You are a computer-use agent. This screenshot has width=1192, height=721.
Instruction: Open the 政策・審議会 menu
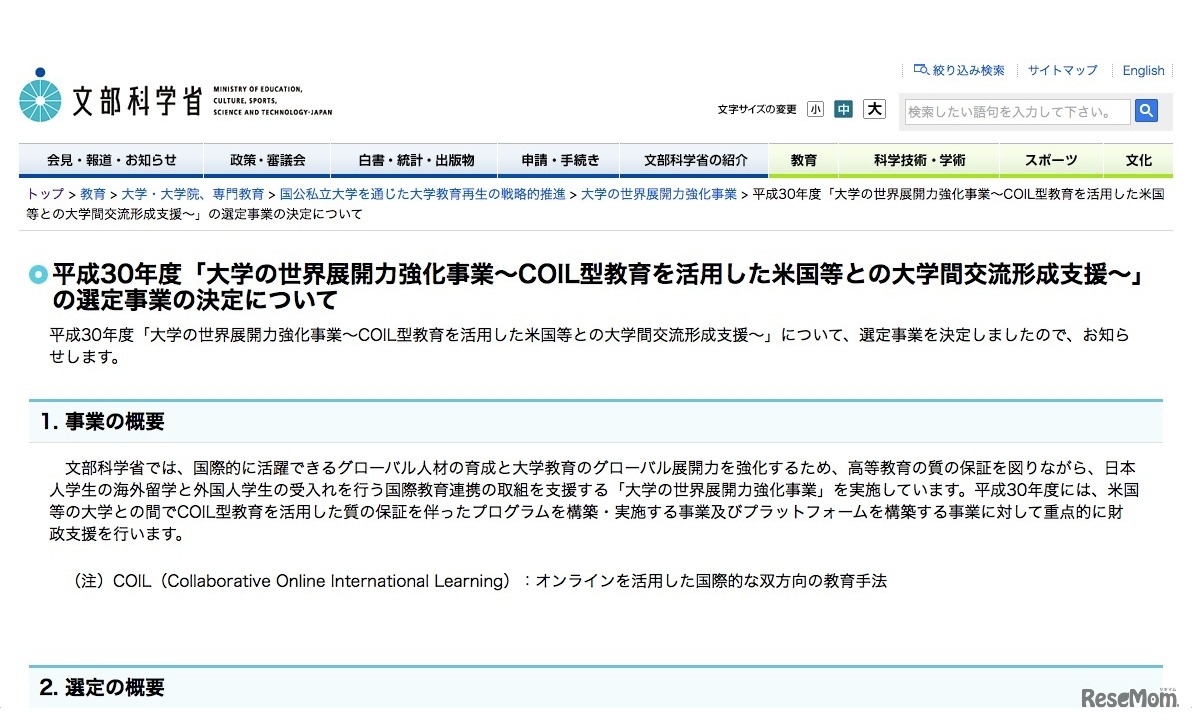(266, 159)
